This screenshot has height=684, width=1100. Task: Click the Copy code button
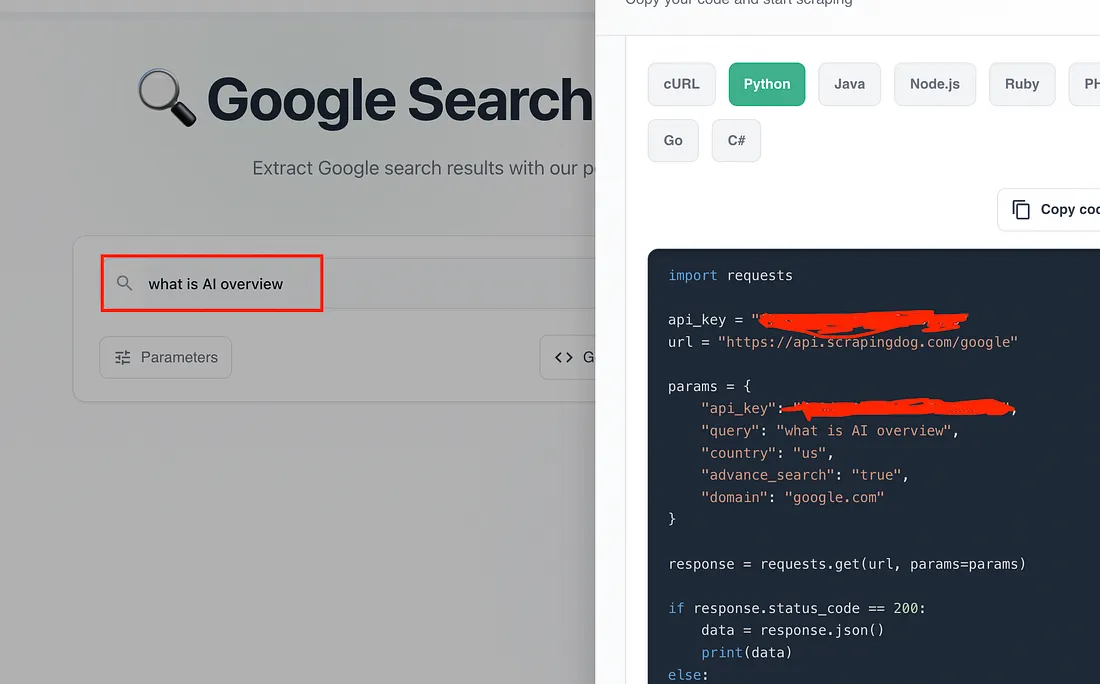click(1055, 209)
